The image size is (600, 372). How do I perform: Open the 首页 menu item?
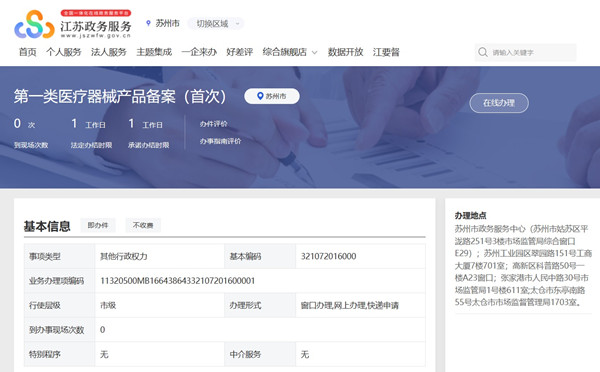pos(28,52)
